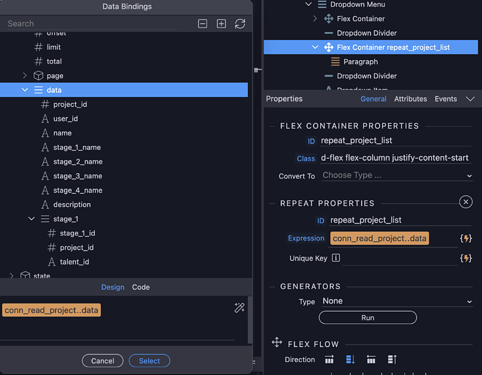
Task: Collapse the Dropdown Menu tree node
Action: click(x=308, y=4)
